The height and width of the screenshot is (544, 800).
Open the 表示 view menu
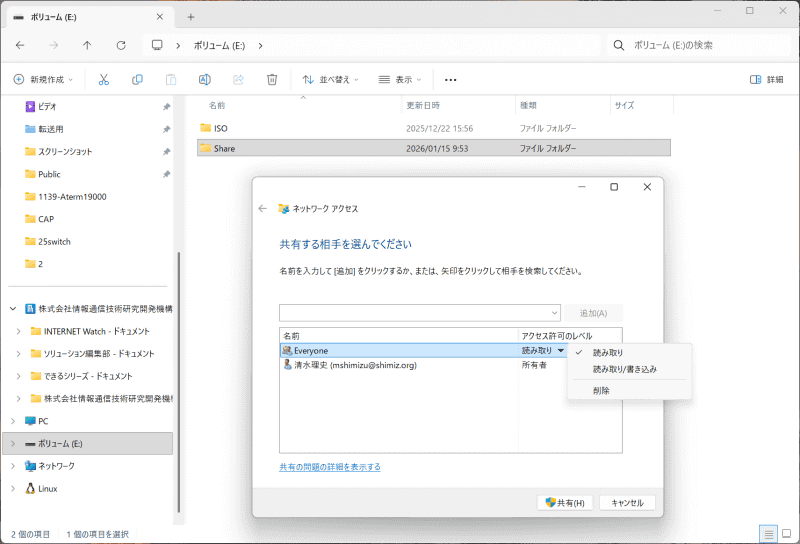(399, 80)
